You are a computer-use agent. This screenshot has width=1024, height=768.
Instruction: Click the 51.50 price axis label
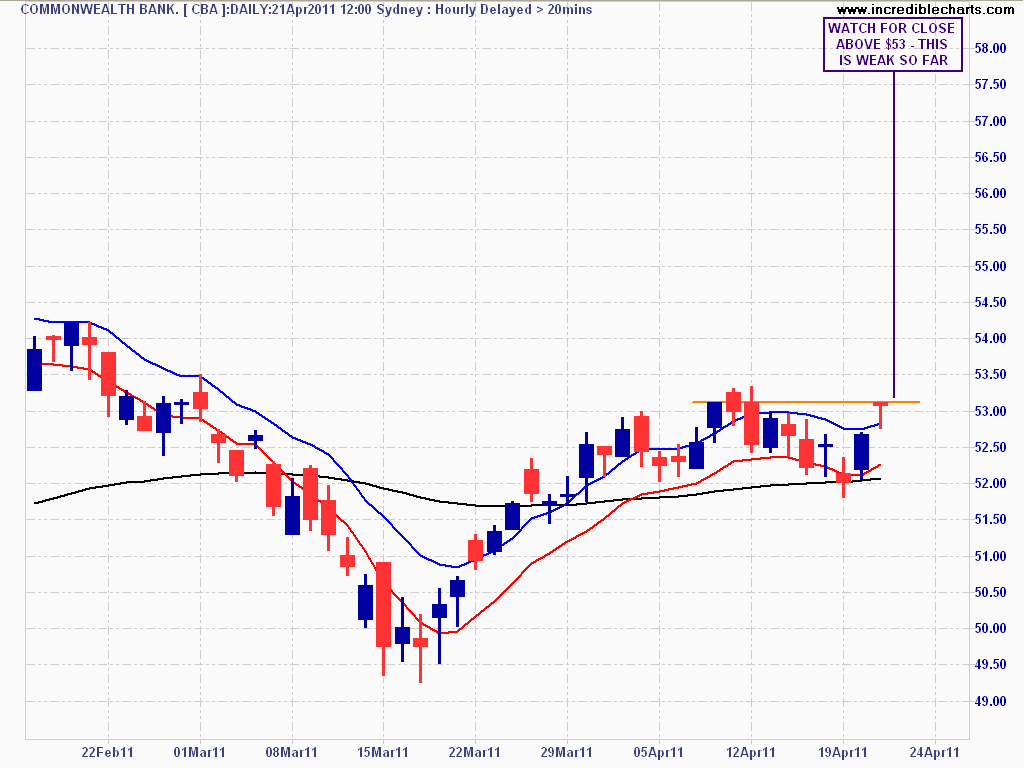[x=990, y=519]
